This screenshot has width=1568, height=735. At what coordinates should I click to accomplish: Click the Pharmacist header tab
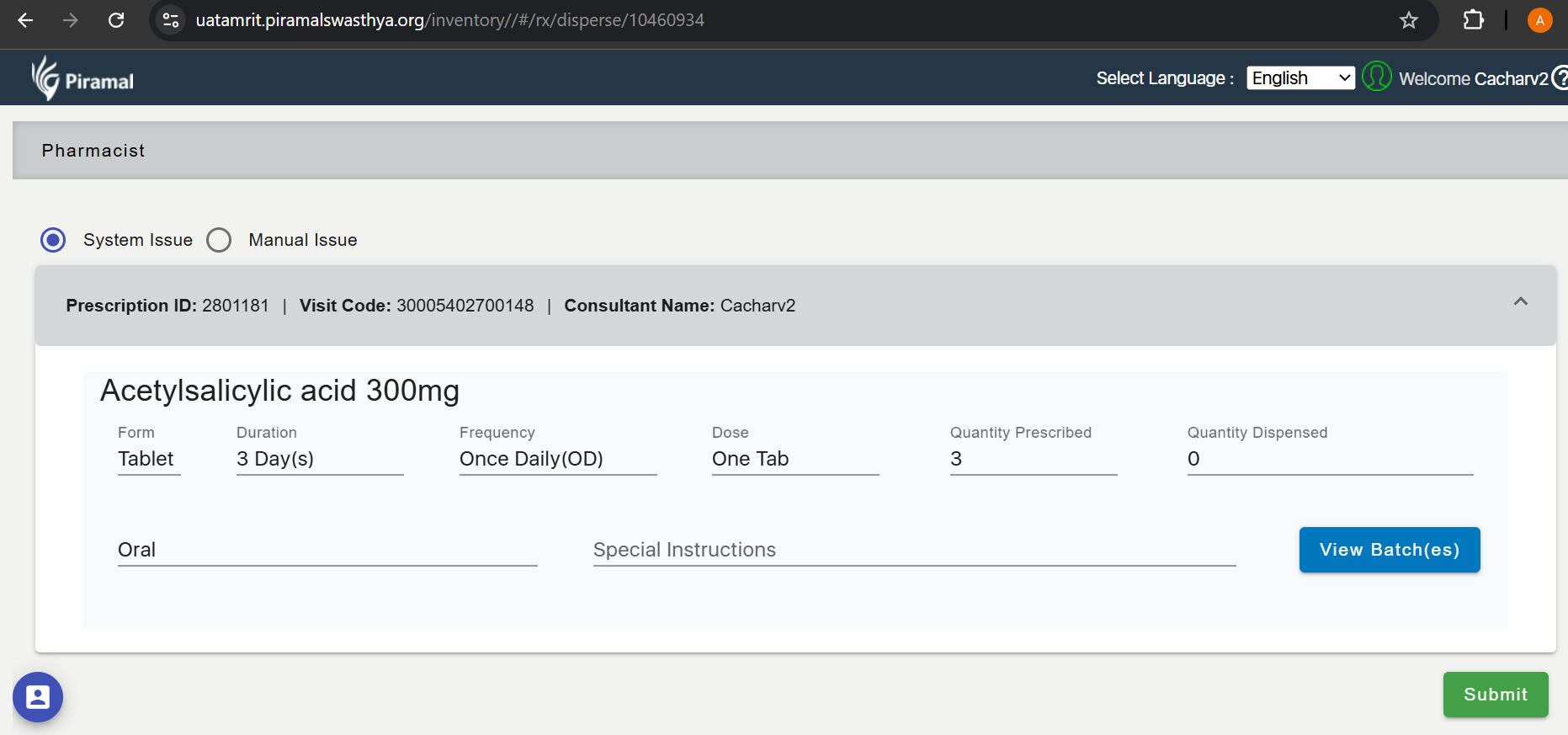pyautogui.click(x=93, y=151)
